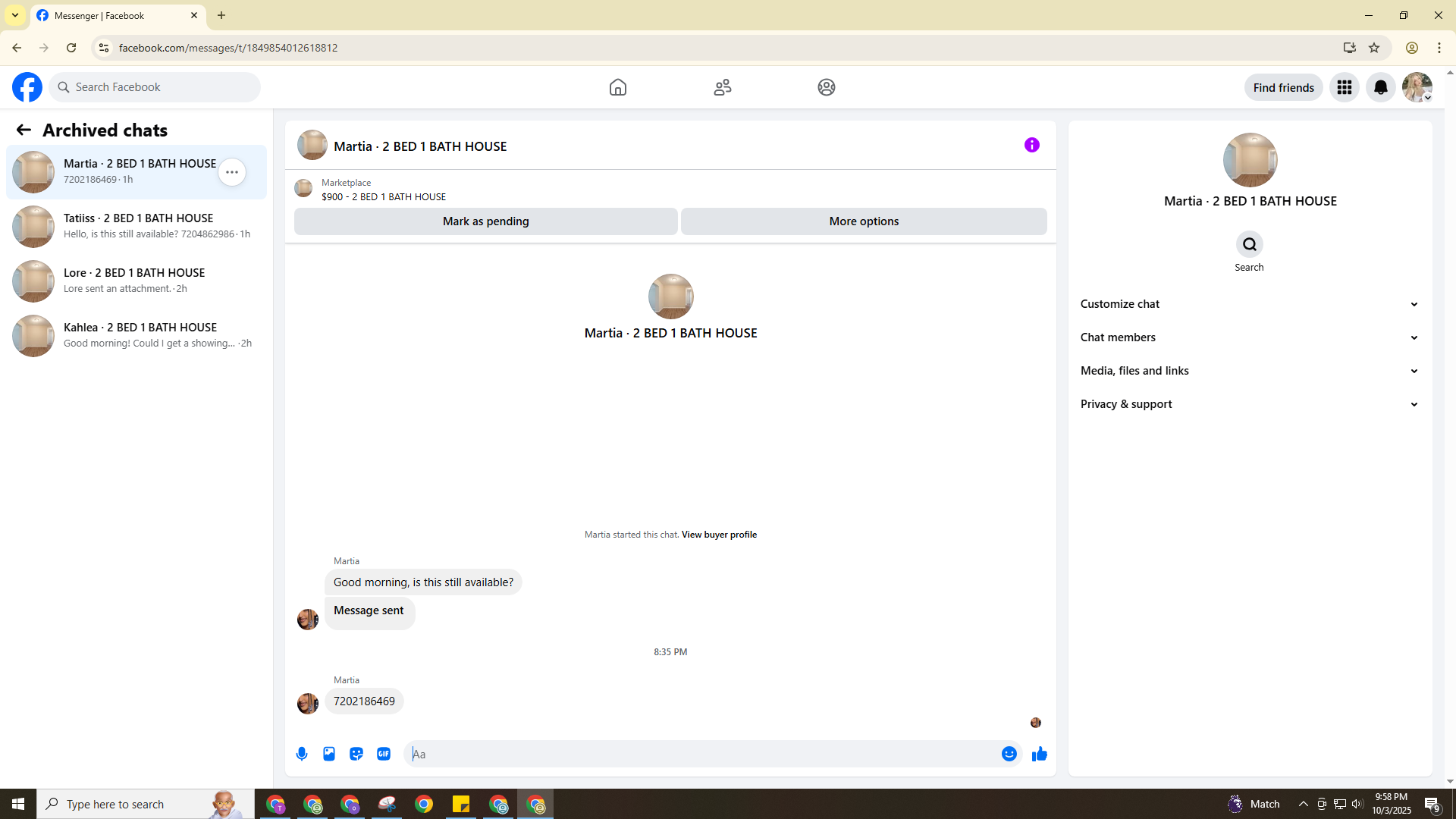This screenshot has height=819, width=1456.
Task: Open the Chrome three-dot menu
Action: point(1439,48)
